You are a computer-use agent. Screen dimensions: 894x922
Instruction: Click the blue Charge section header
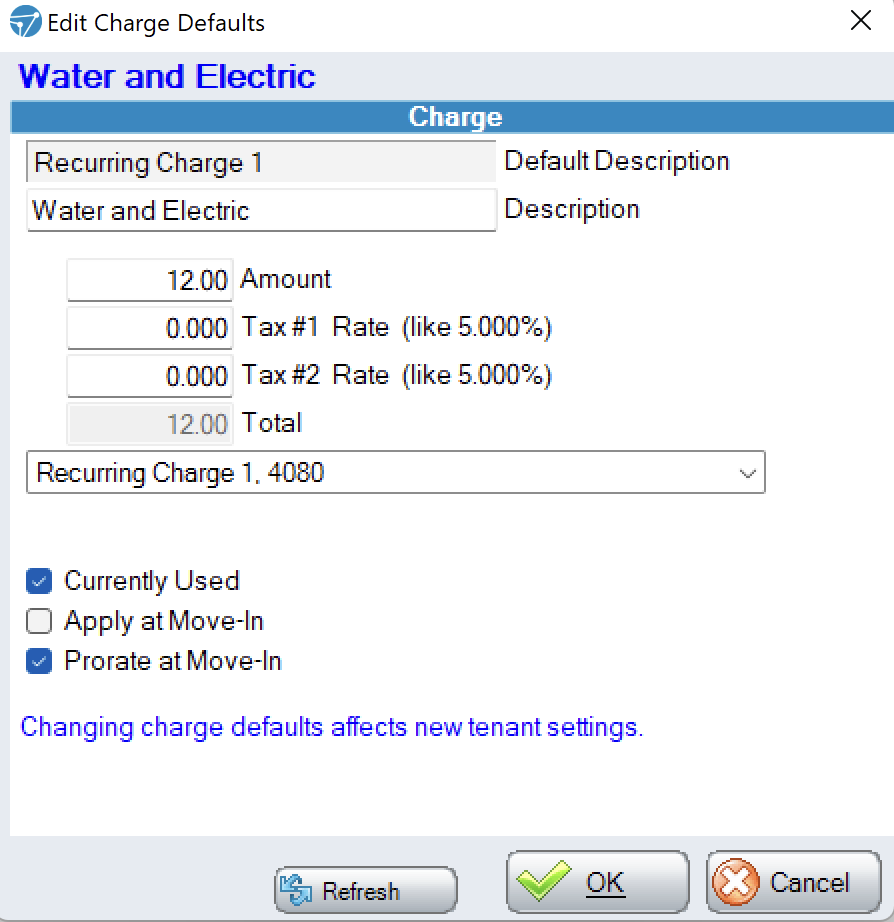click(452, 117)
